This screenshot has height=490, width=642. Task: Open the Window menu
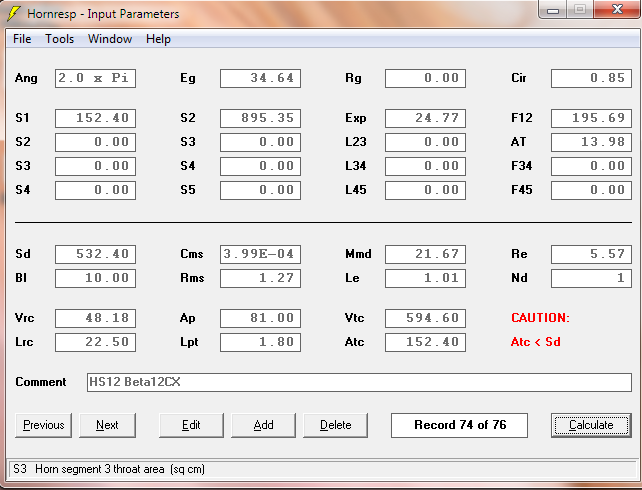[110, 39]
